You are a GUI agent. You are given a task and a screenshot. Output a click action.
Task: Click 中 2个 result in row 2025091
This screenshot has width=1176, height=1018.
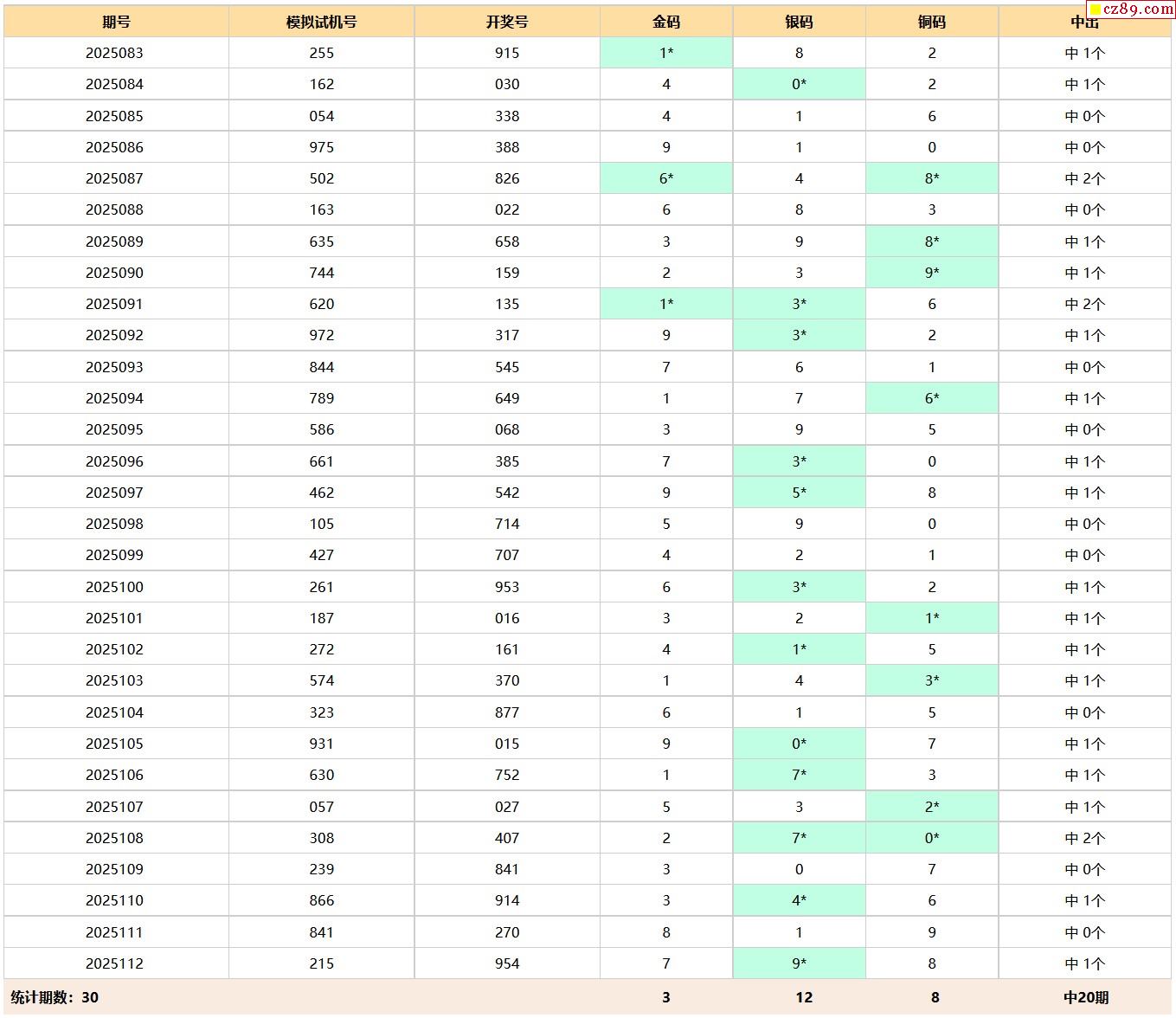tap(1085, 304)
